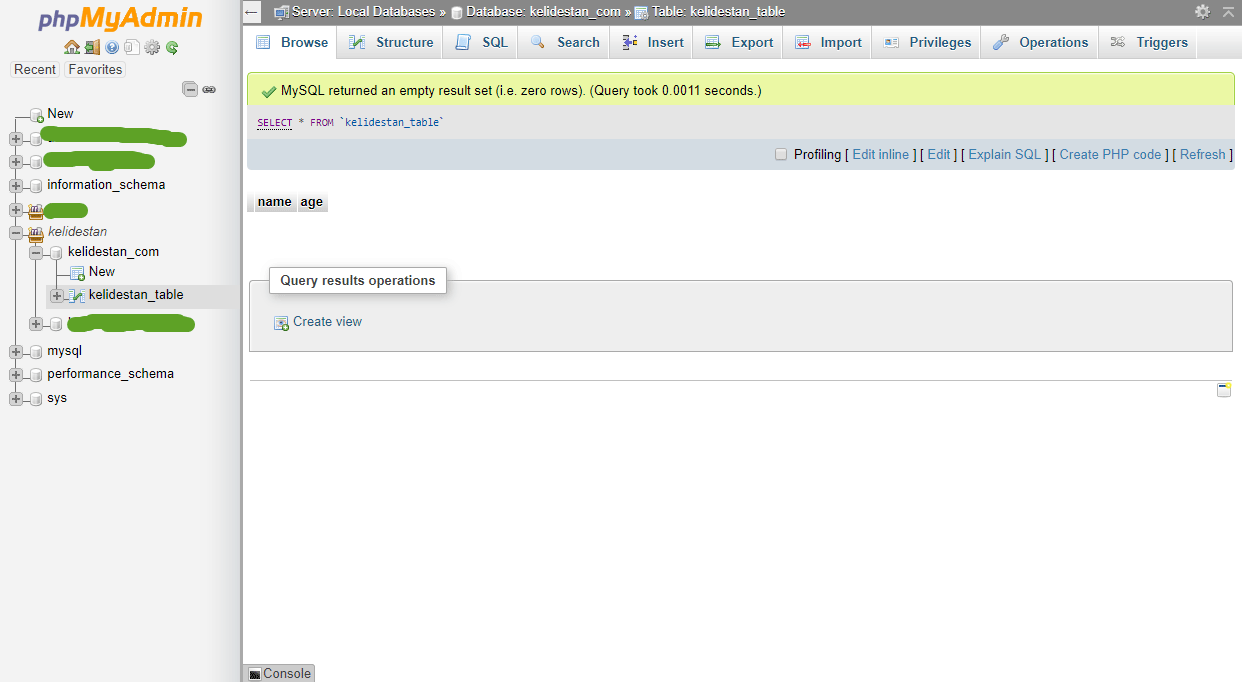Viewport: 1242px width, 682px height.
Task: Open the Console icon at the bottom
Action: 255,674
